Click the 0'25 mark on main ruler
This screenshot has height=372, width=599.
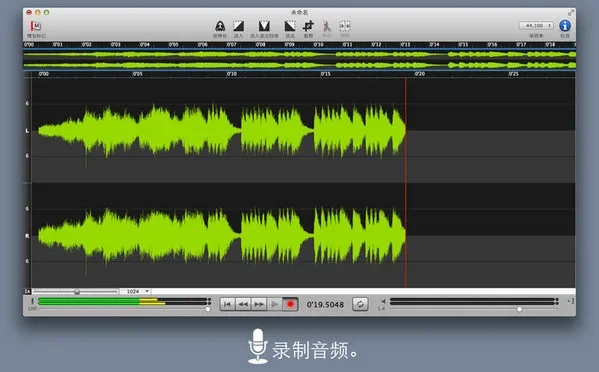514,74
